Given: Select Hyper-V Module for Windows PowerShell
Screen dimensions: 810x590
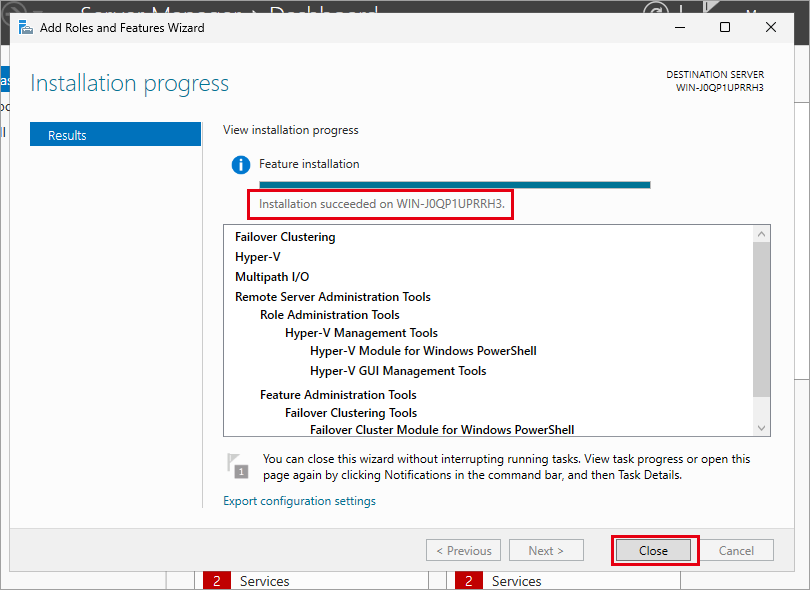Looking at the screenshot, I should point(423,351).
